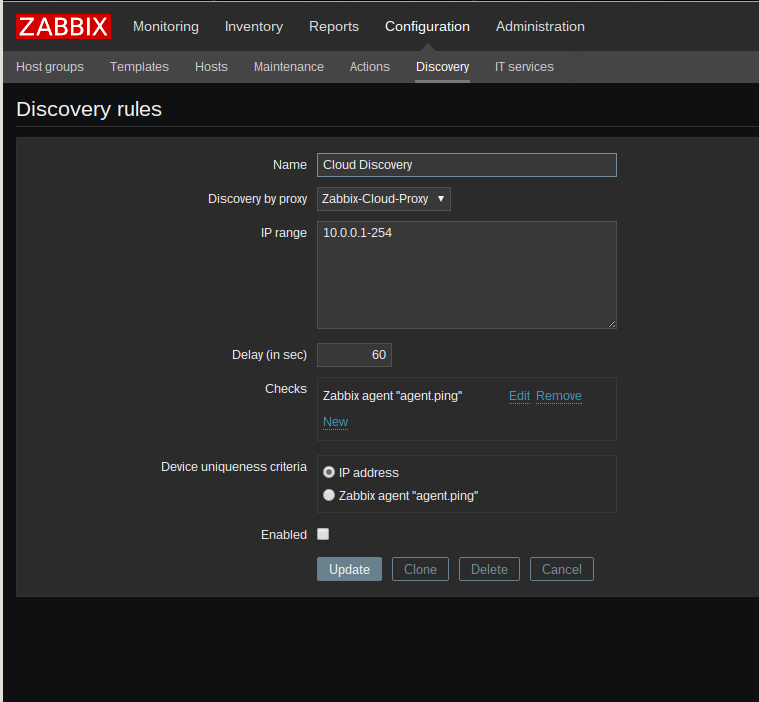Open the Maintenance tab
The image size is (759, 702).
(288, 67)
